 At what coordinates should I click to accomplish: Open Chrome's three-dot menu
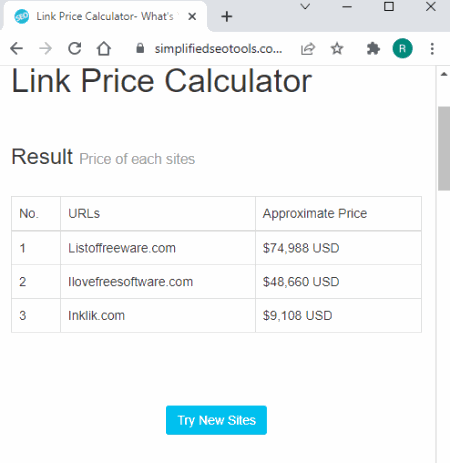tap(432, 49)
